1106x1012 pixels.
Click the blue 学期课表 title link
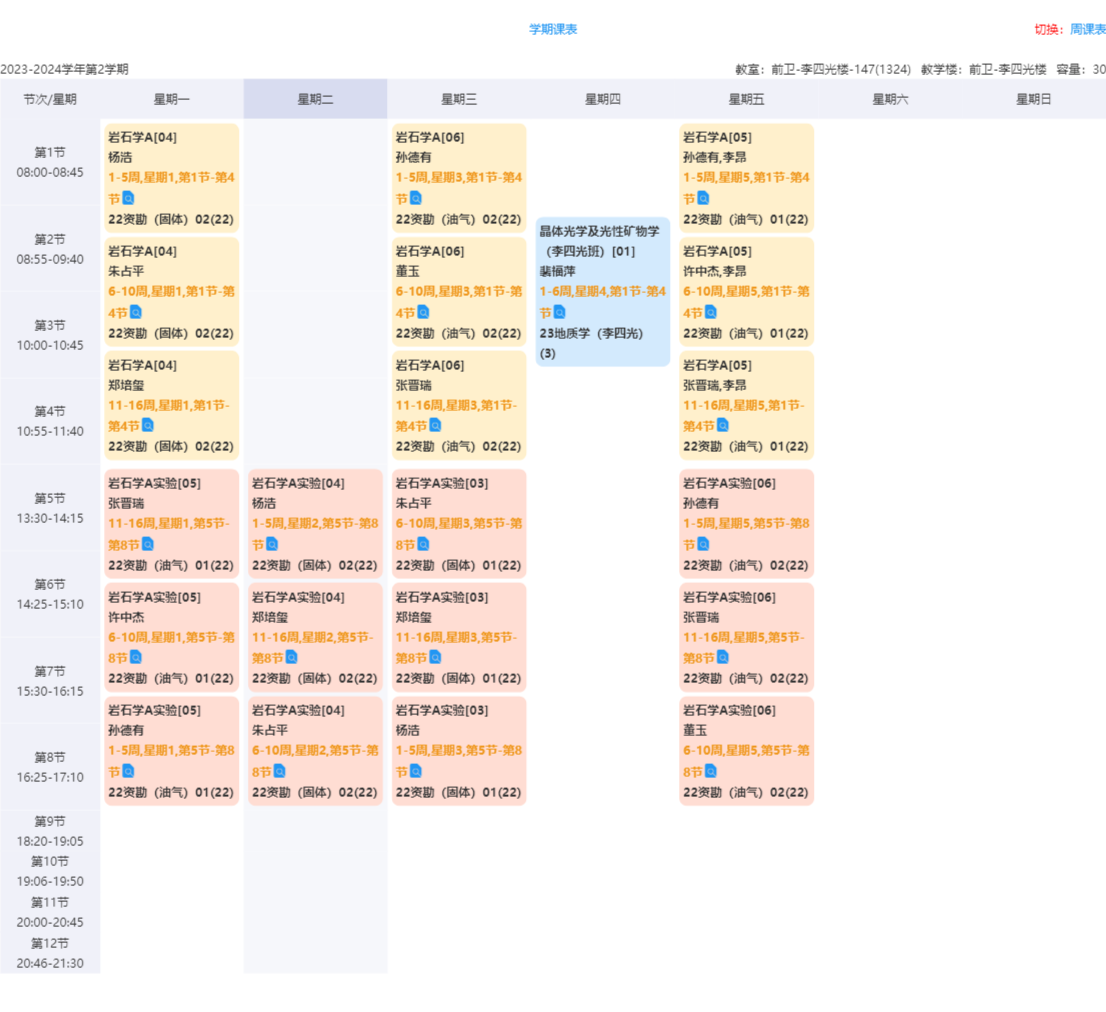553,29
